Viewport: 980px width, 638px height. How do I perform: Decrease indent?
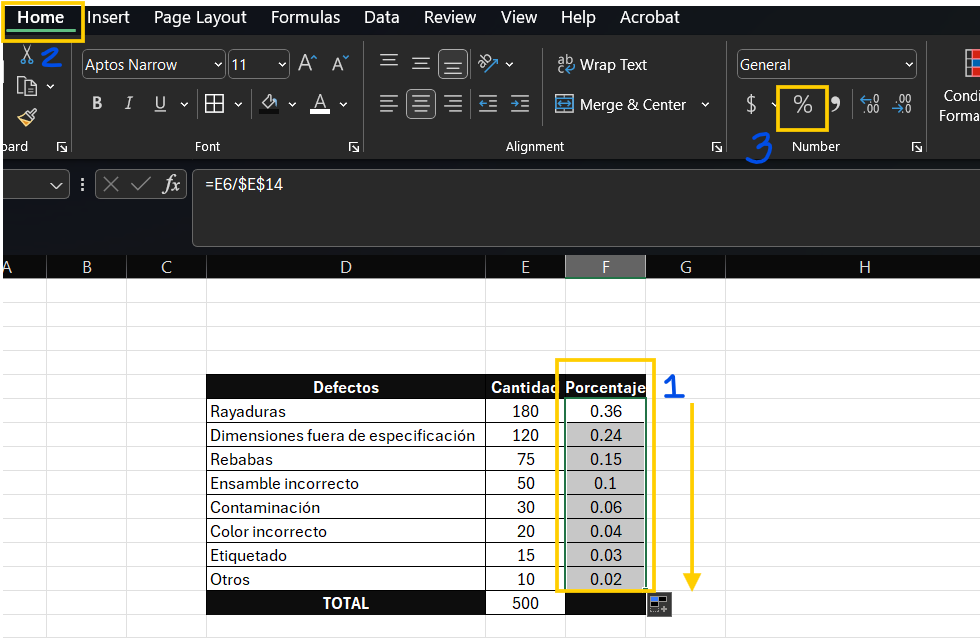(x=488, y=104)
